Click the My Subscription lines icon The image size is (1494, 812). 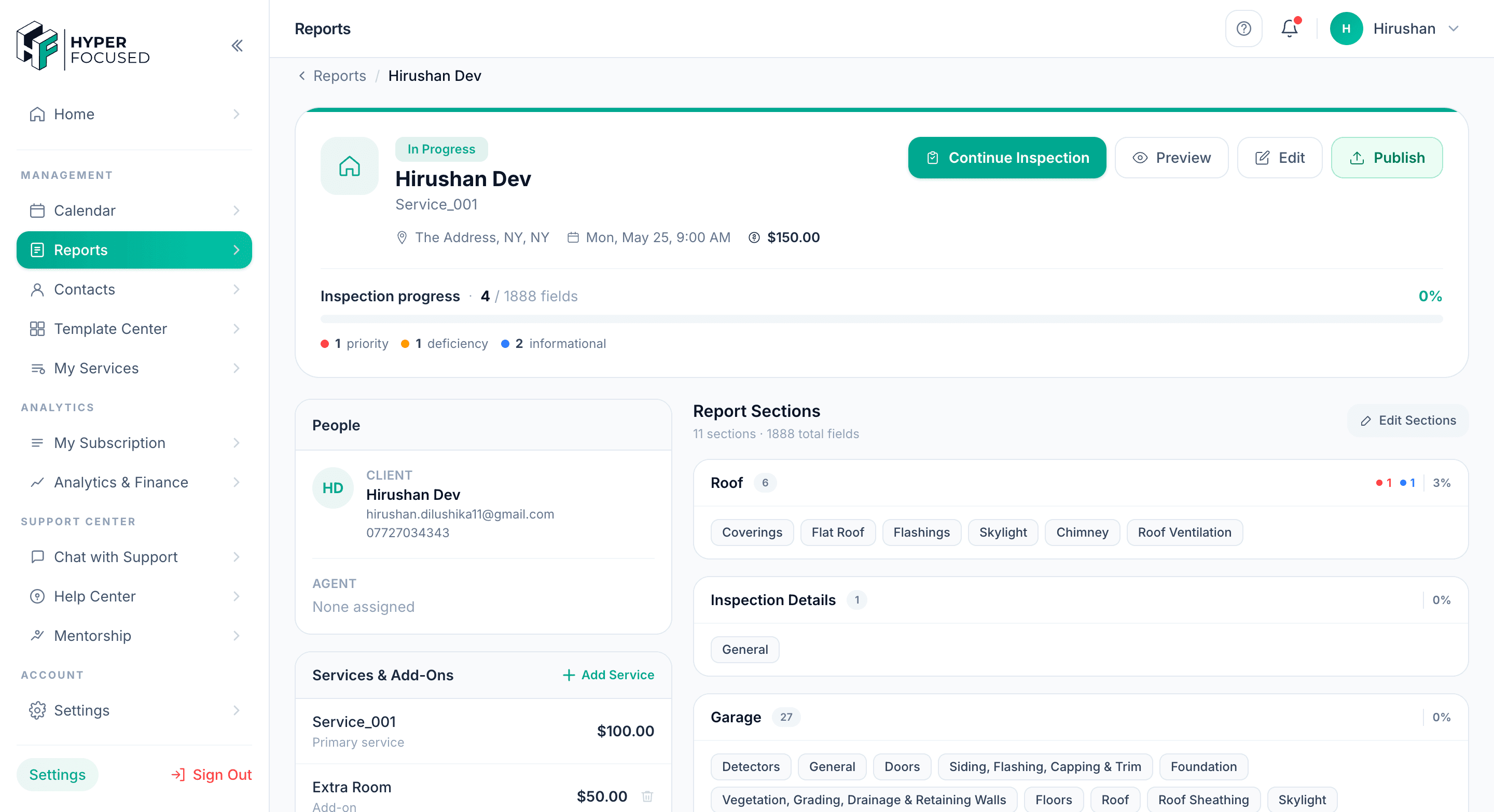[37, 443]
